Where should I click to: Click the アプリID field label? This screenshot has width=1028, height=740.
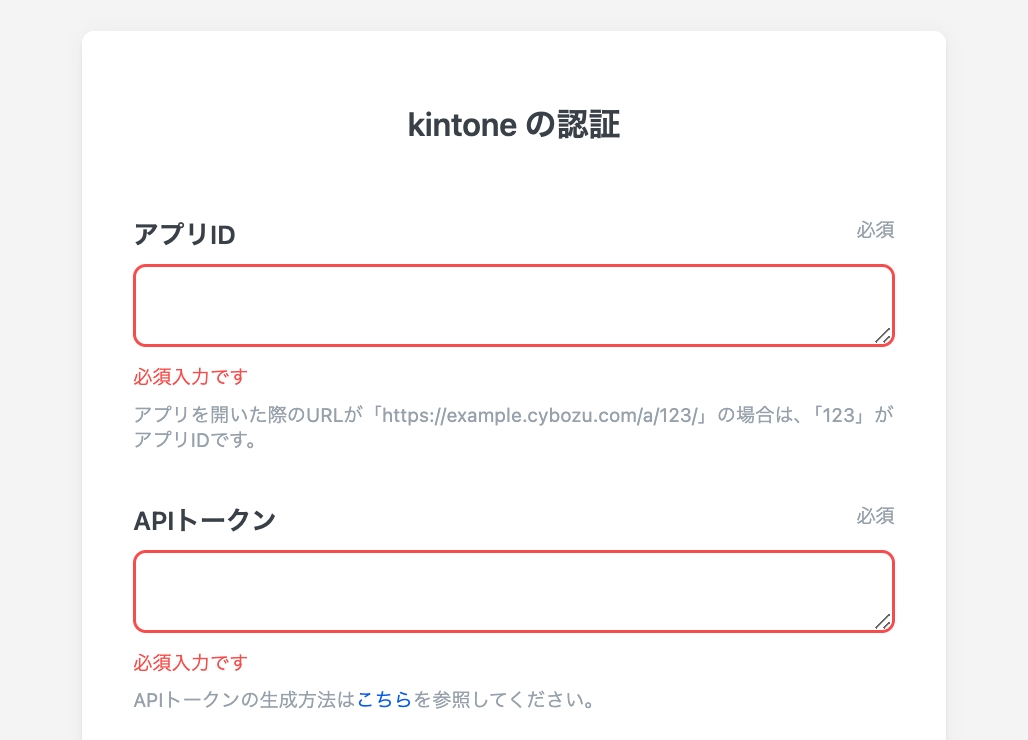(x=185, y=235)
